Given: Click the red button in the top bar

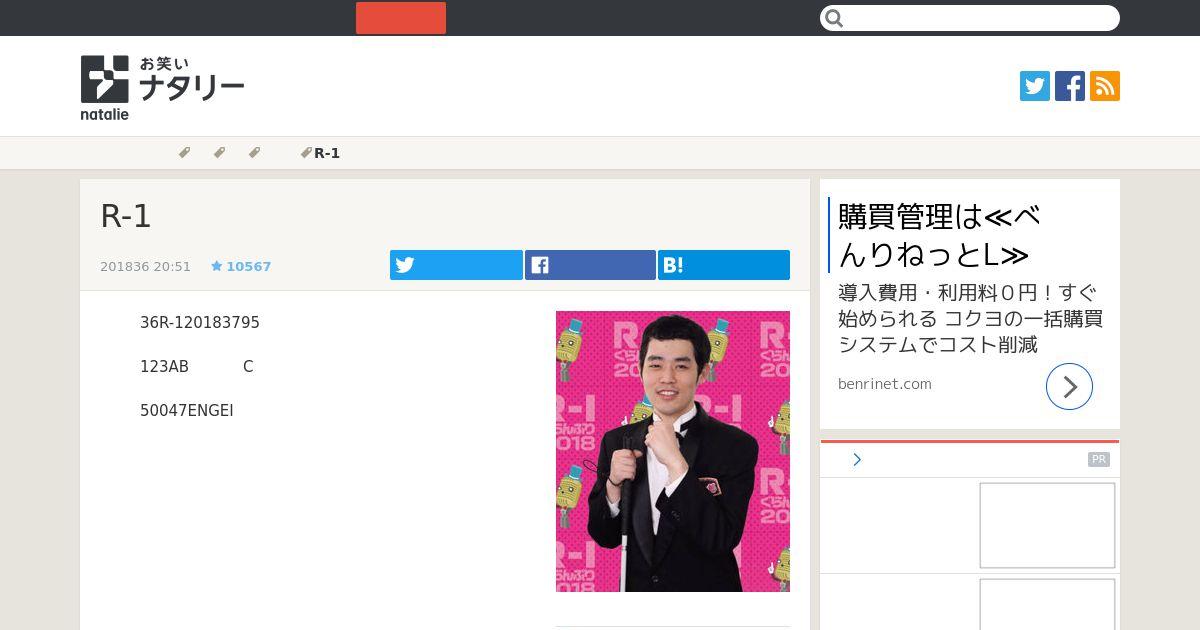Looking at the screenshot, I should tap(401, 18).
